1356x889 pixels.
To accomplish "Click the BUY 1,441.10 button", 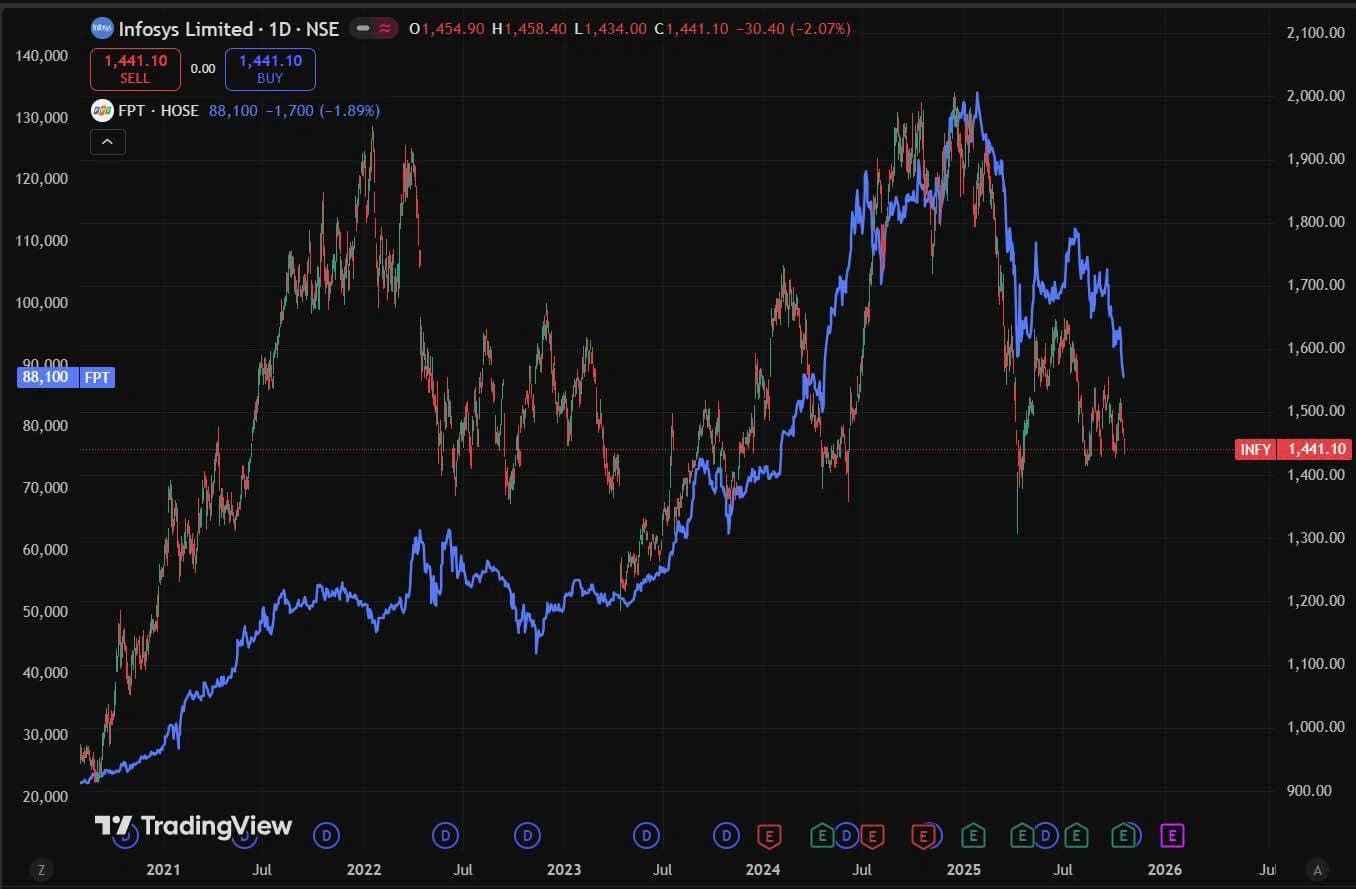I will [x=270, y=70].
